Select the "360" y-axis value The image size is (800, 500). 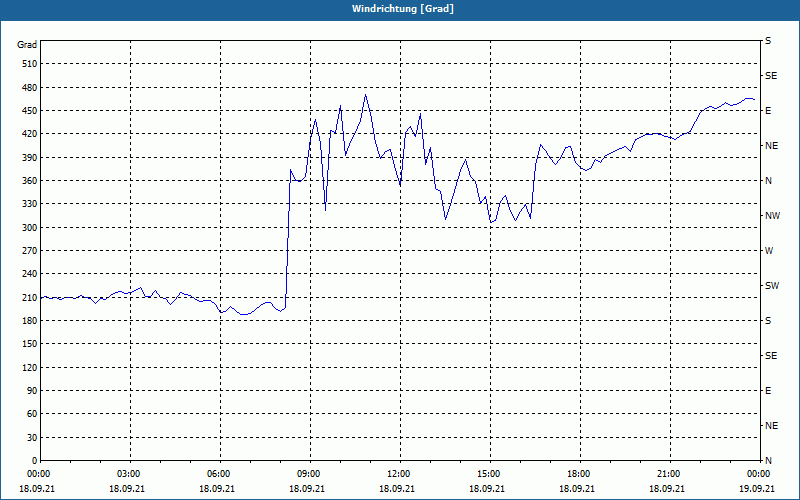click(x=30, y=181)
